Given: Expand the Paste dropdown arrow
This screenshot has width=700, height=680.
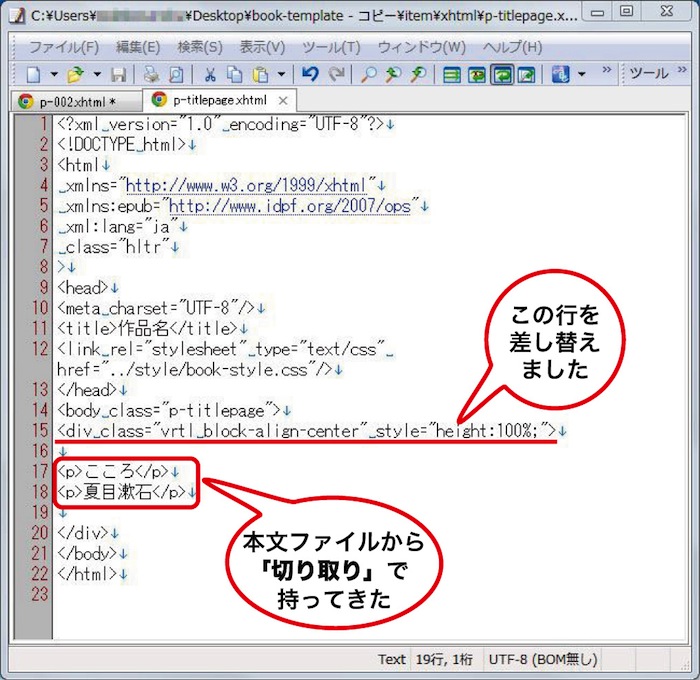Looking at the screenshot, I should click(281, 74).
